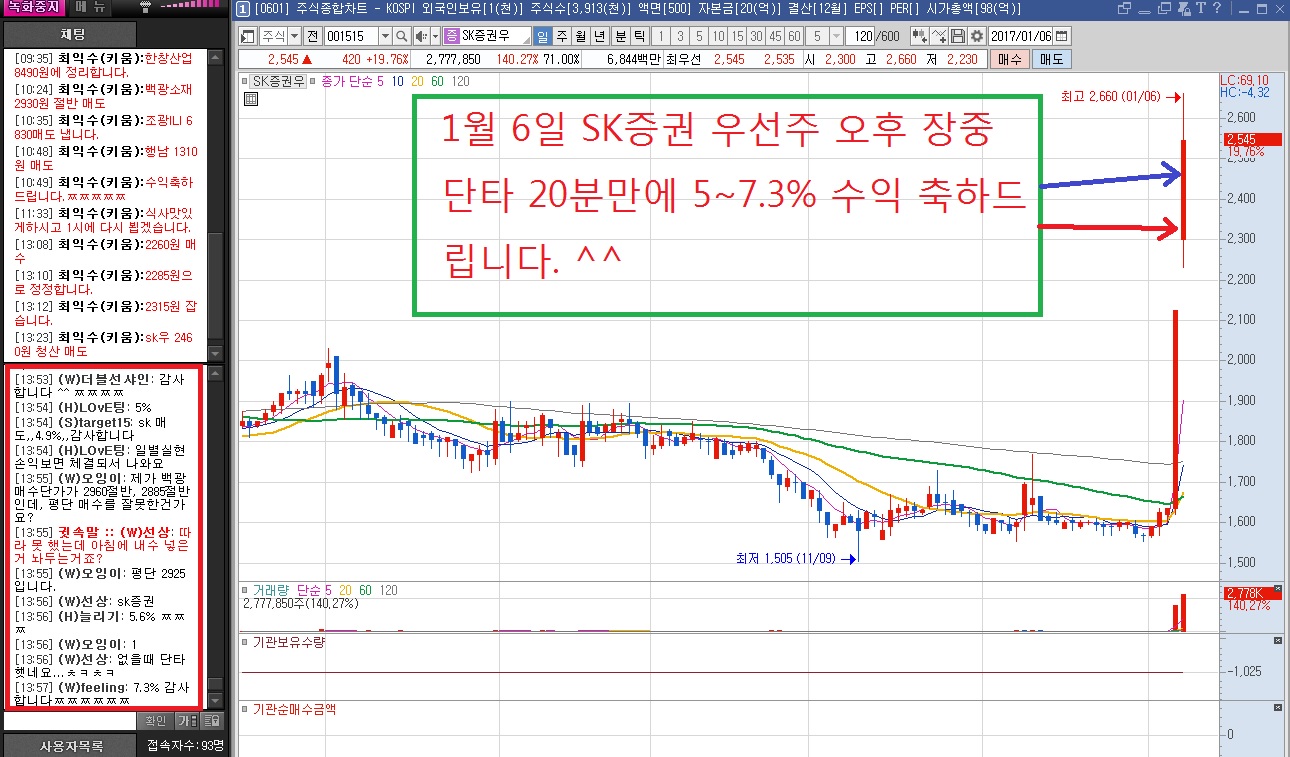The image size is (1290, 757).
Task: Click the red 매수 buy button
Action: pyautogui.click(x=1012, y=59)
